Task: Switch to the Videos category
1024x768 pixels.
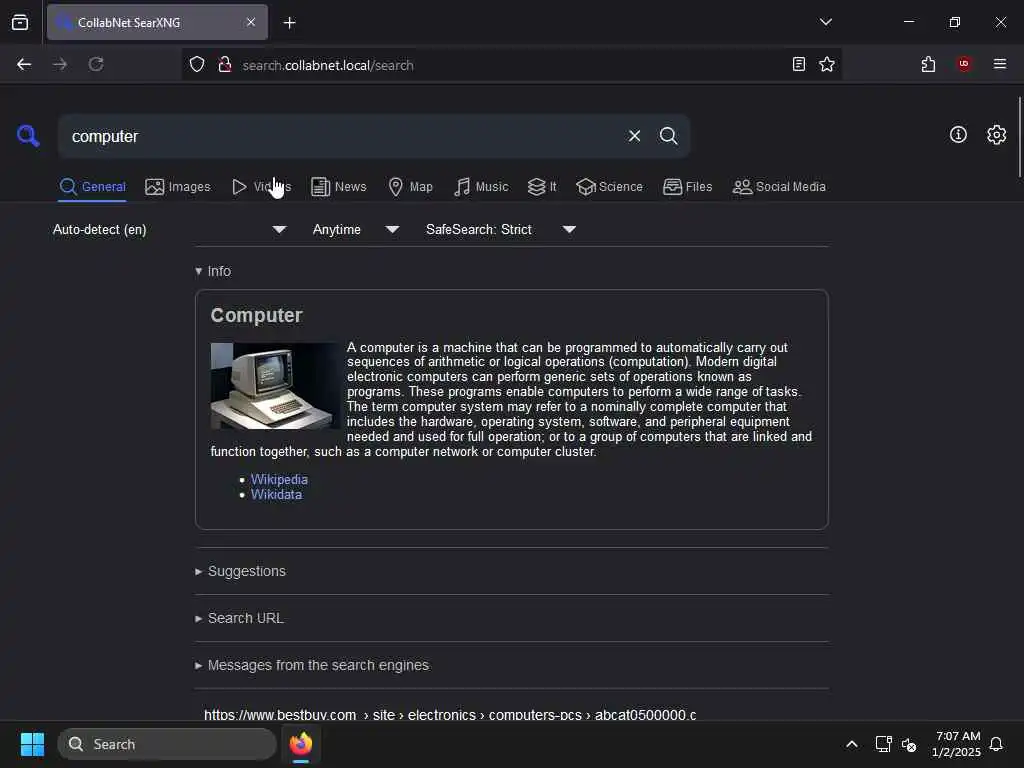Action: coord(261,187)
